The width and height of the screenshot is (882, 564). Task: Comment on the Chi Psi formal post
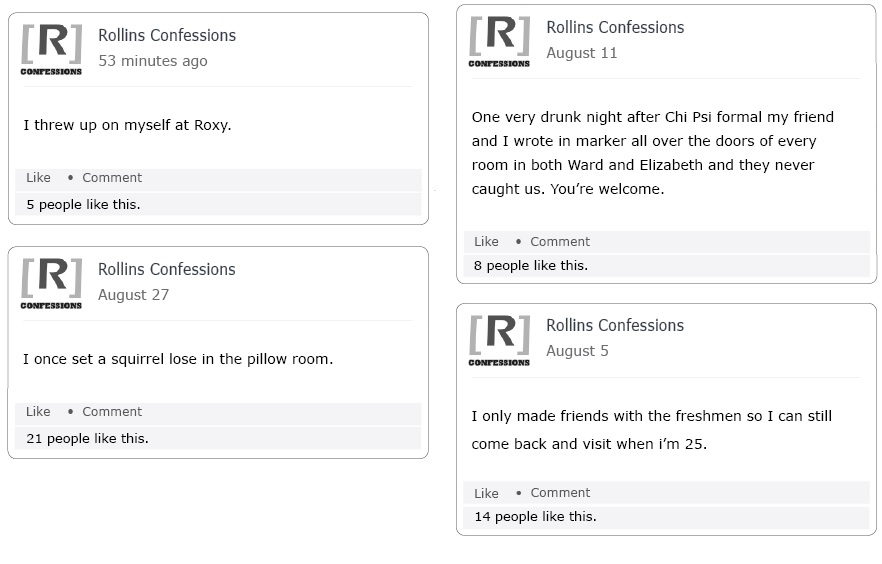(560, 242)
